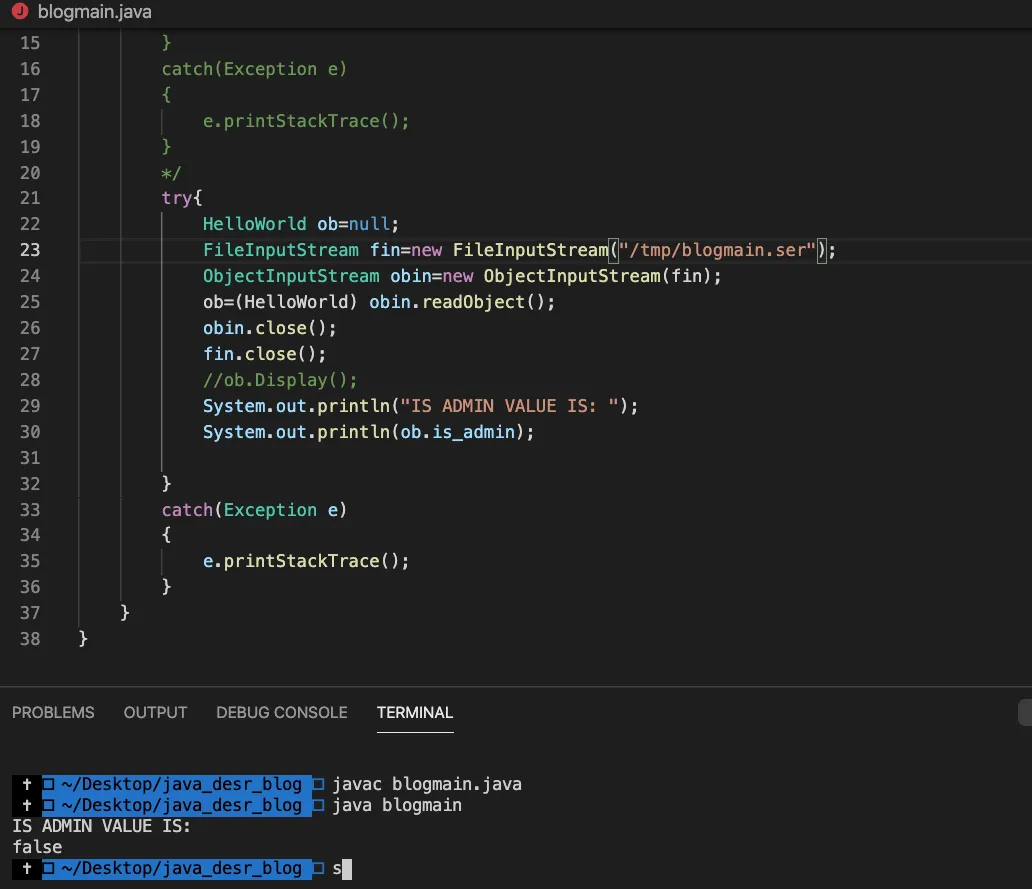Click line number 38 in the gutter
Viewport: 1032px width, 889px height.
tap(30, 639)
